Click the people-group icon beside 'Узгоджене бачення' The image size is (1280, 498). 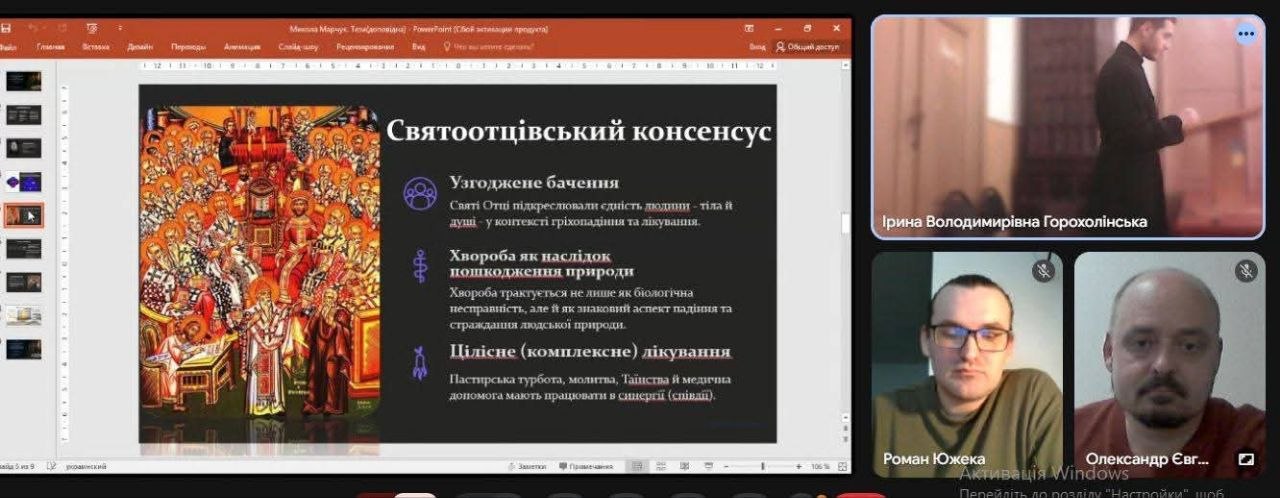click(420, 193)
